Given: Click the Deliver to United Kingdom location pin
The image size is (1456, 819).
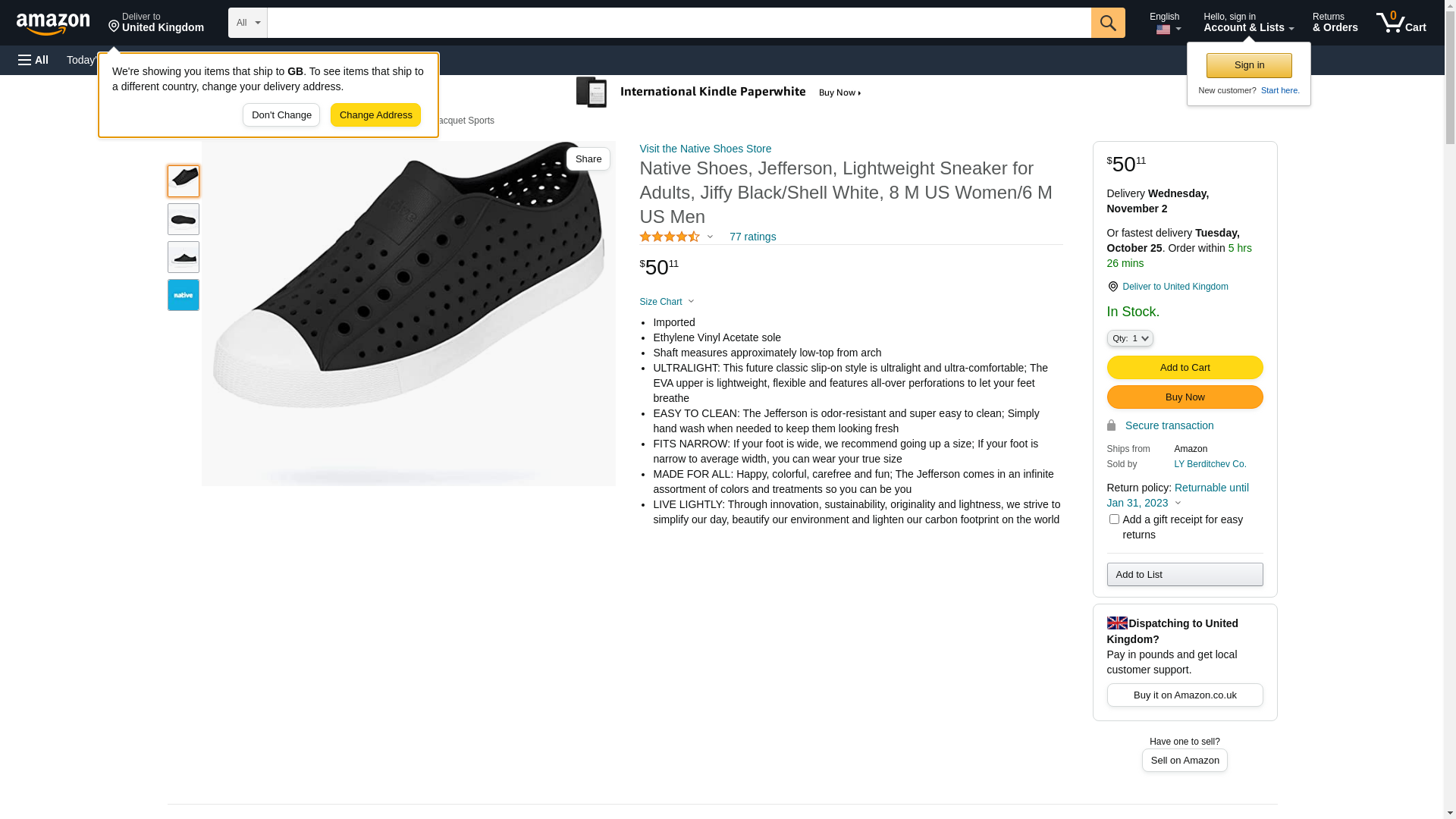Looking at the screenshot, I should (1112, 287).
